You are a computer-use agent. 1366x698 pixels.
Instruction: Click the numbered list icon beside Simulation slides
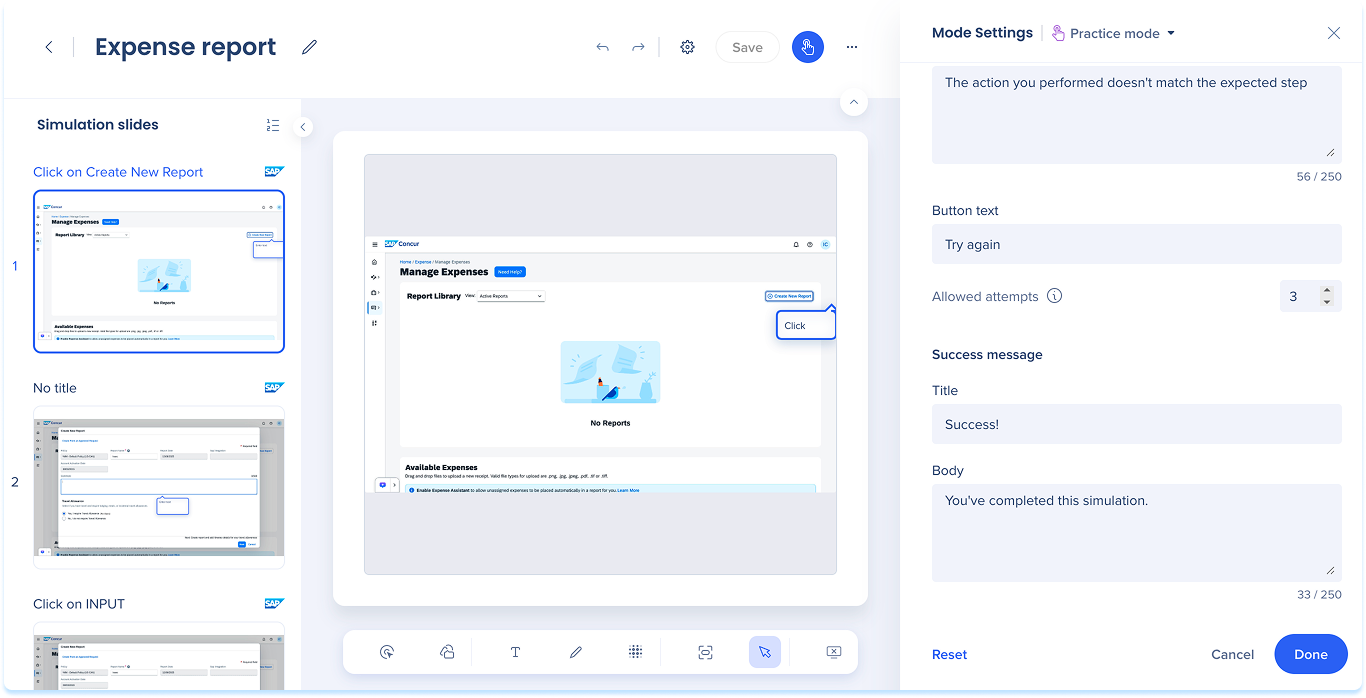pyautogui.click(x=273, y=125)
